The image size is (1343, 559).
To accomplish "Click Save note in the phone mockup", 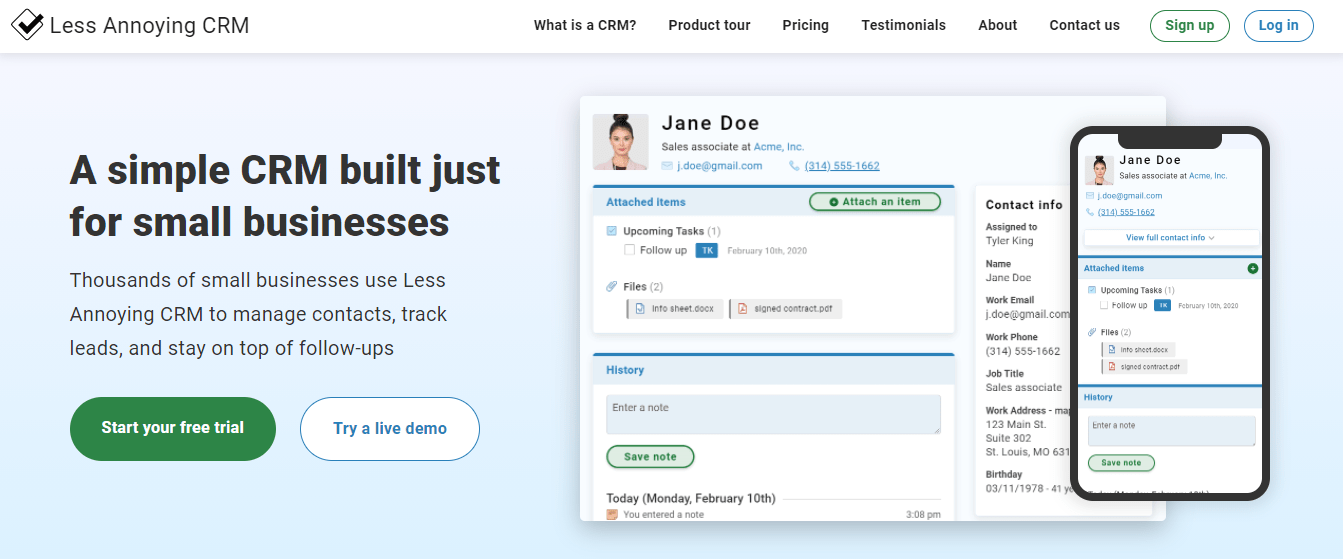I will pos(1120,463).
